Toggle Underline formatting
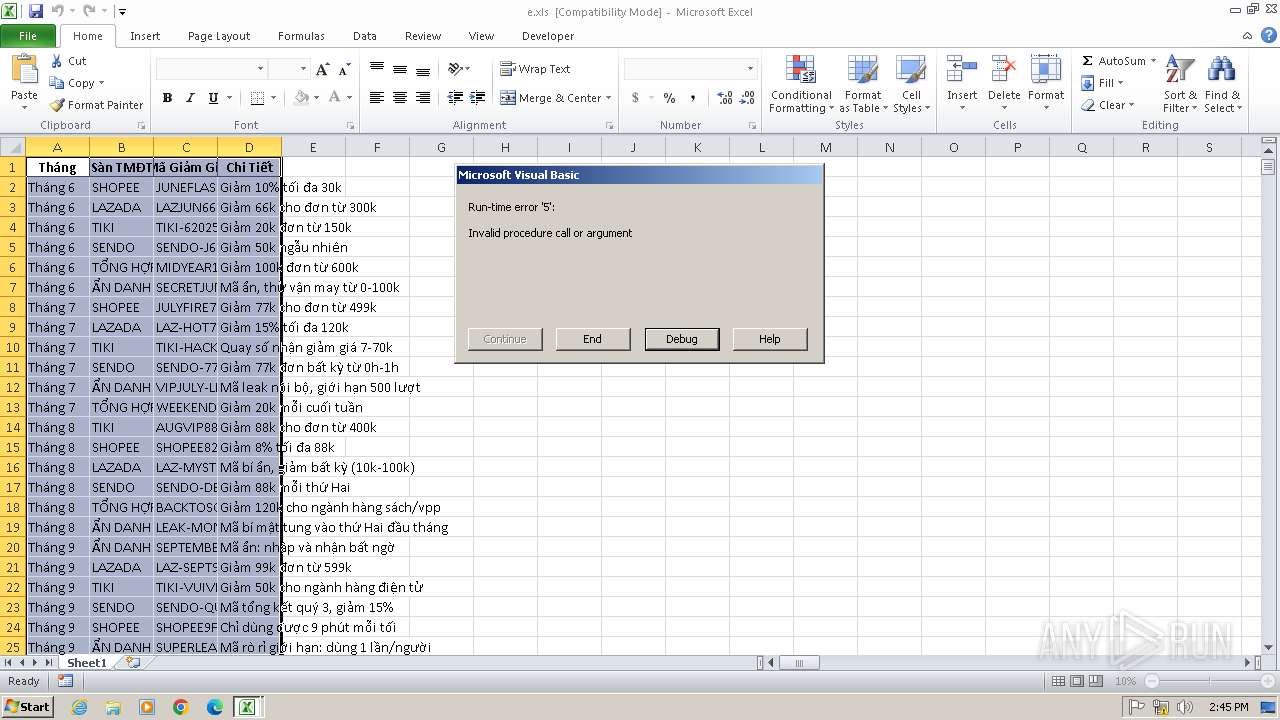1280x720 pixels. tap(213, 98)
